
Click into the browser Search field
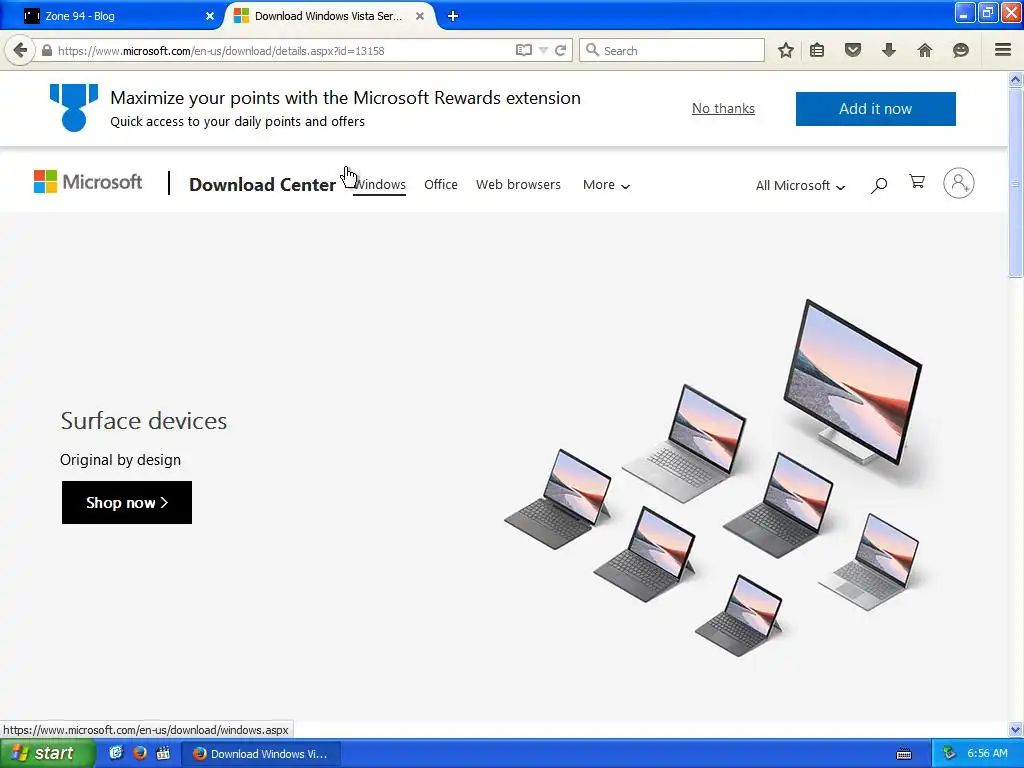tap(671, 50)
